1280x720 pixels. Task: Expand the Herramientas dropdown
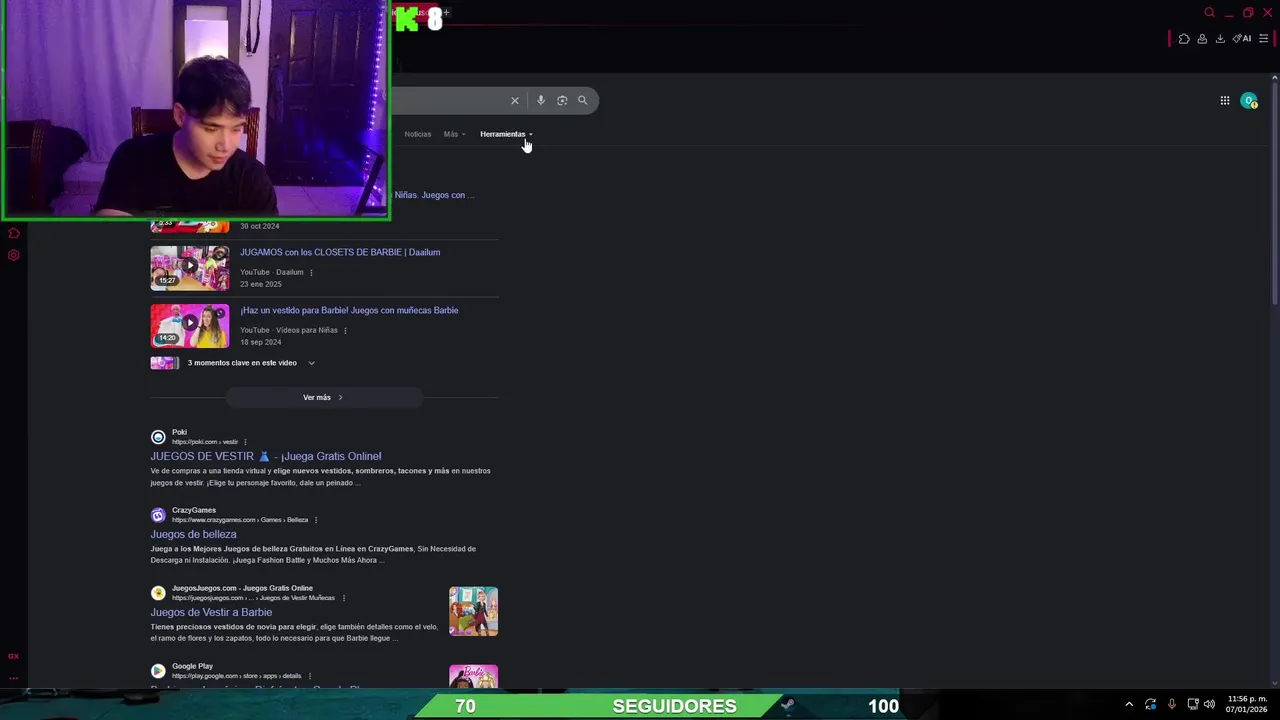[x=506, y=134]
